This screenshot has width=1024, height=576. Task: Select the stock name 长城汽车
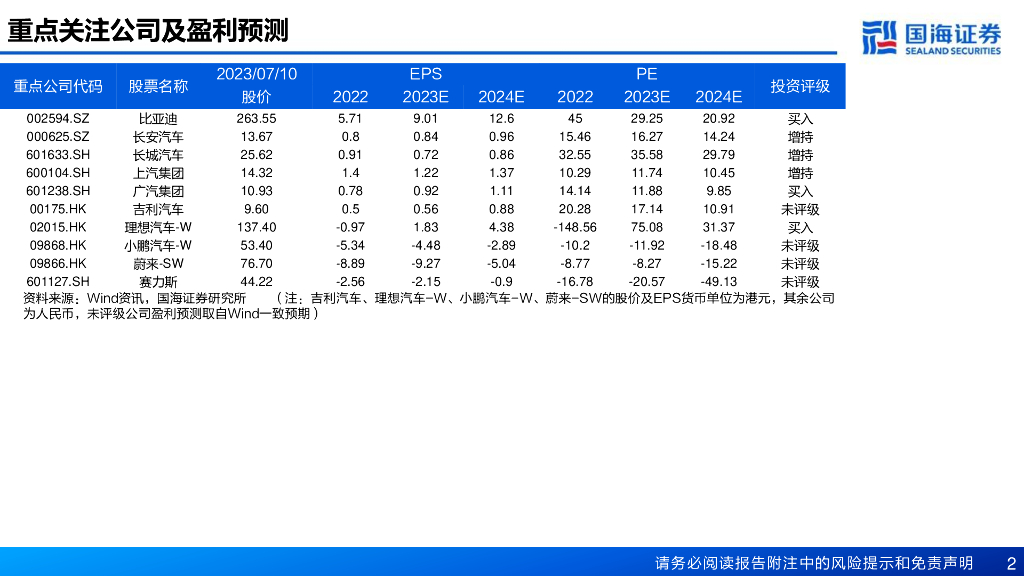[158, 155]
